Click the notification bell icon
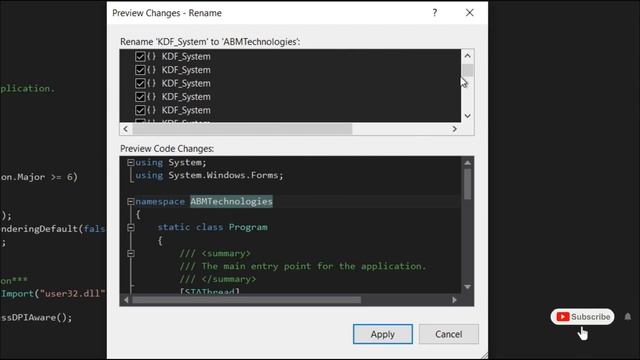The height and width of the screenshot is (360, 640). point(628,317)
